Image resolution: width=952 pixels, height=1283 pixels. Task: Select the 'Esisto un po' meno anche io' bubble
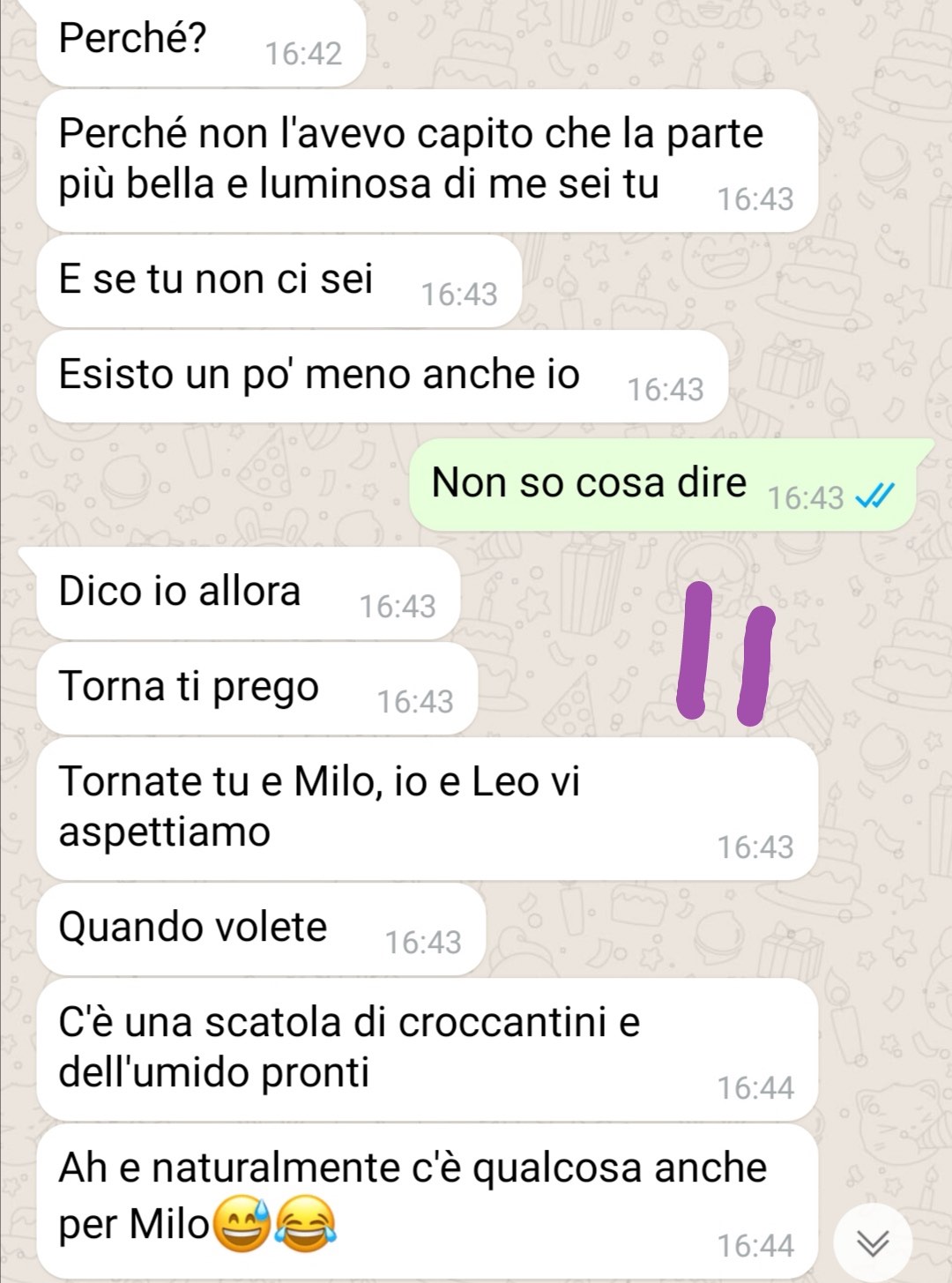pos(382,377)
